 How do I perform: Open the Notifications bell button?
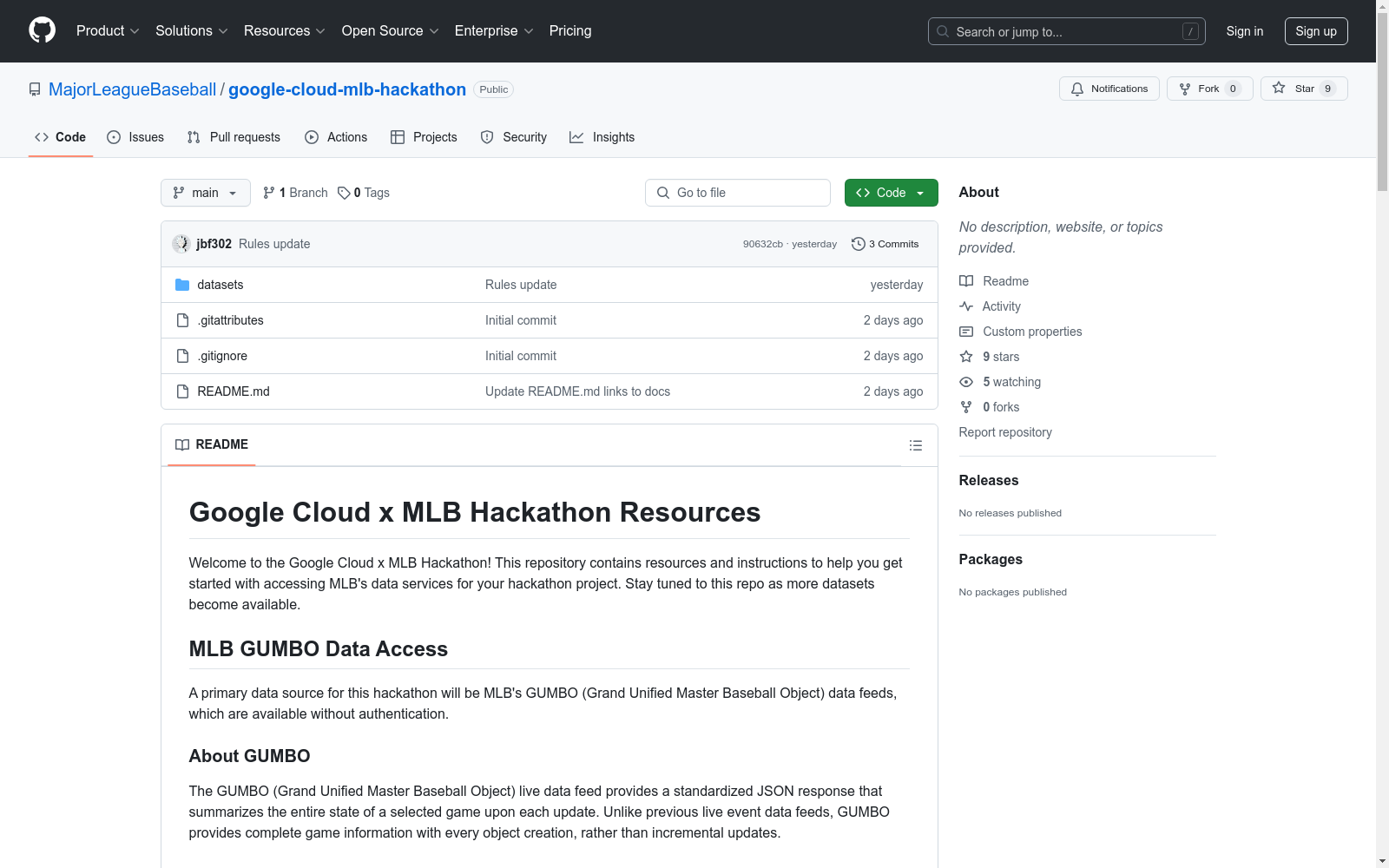click(1109, 89)
